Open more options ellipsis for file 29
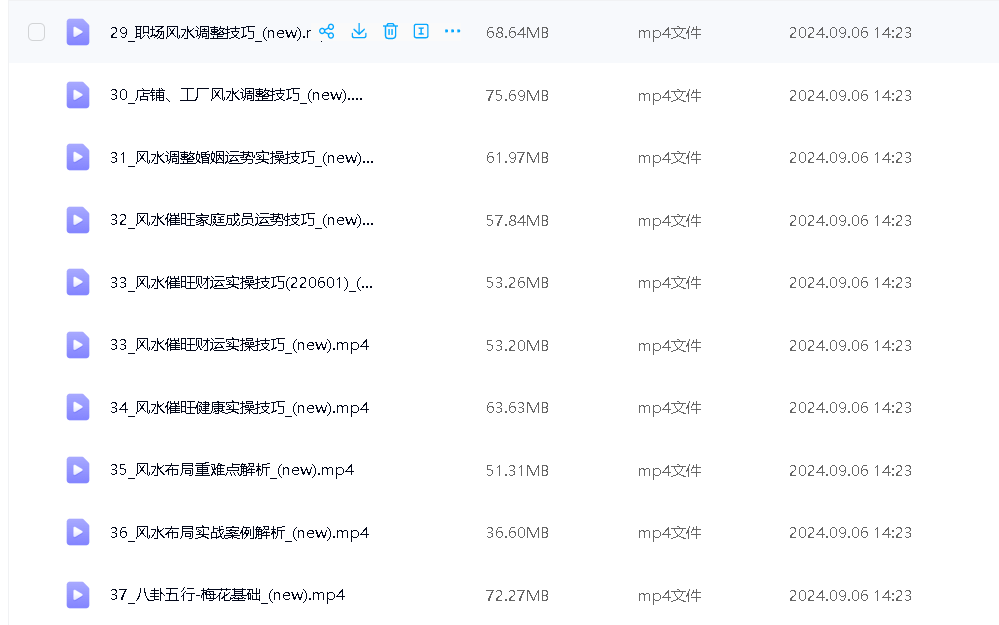This screenshot has height=625, width=999. click(x=452, y=32)
